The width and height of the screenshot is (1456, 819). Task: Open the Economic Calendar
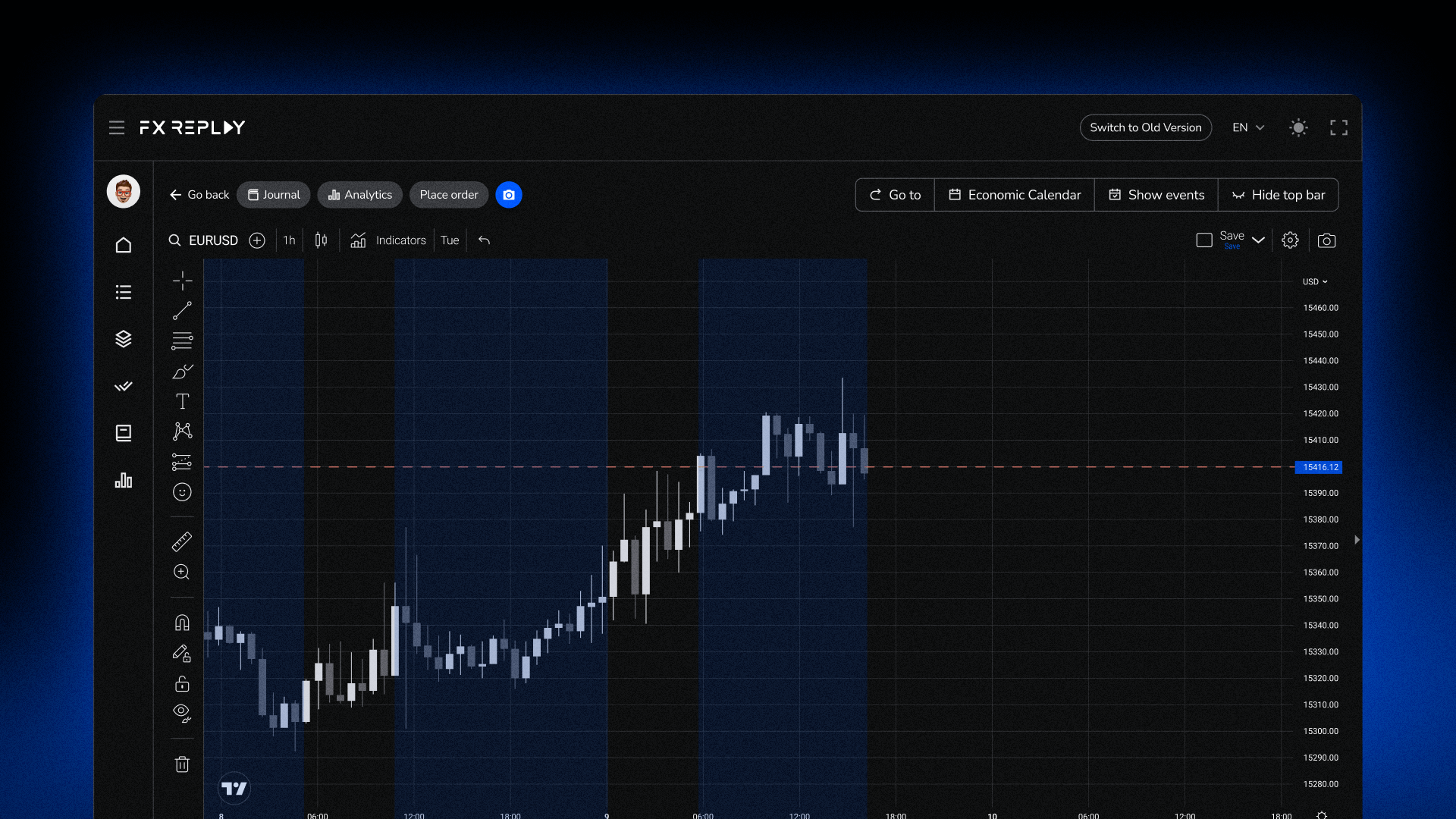1015,195
